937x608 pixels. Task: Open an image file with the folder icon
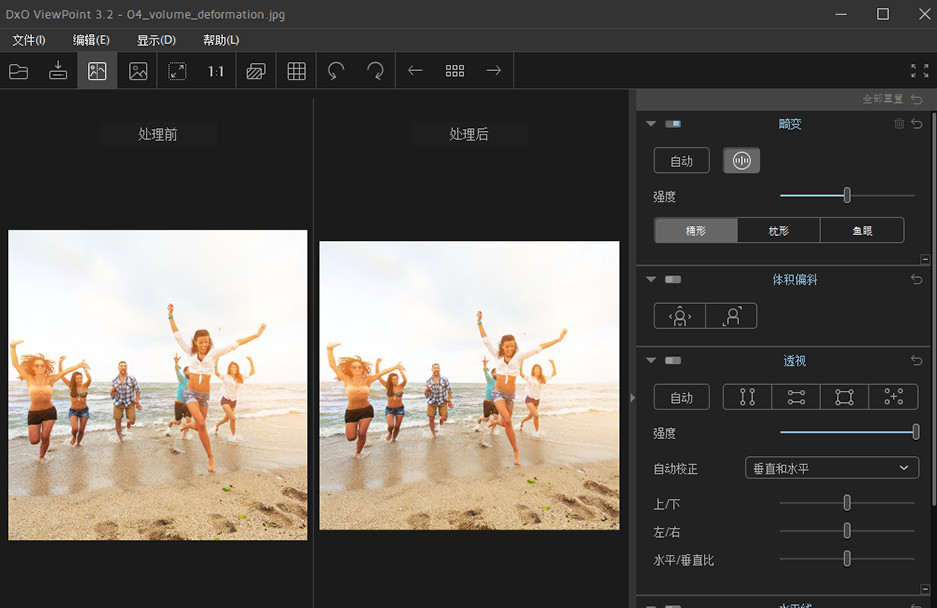(19, 71)
